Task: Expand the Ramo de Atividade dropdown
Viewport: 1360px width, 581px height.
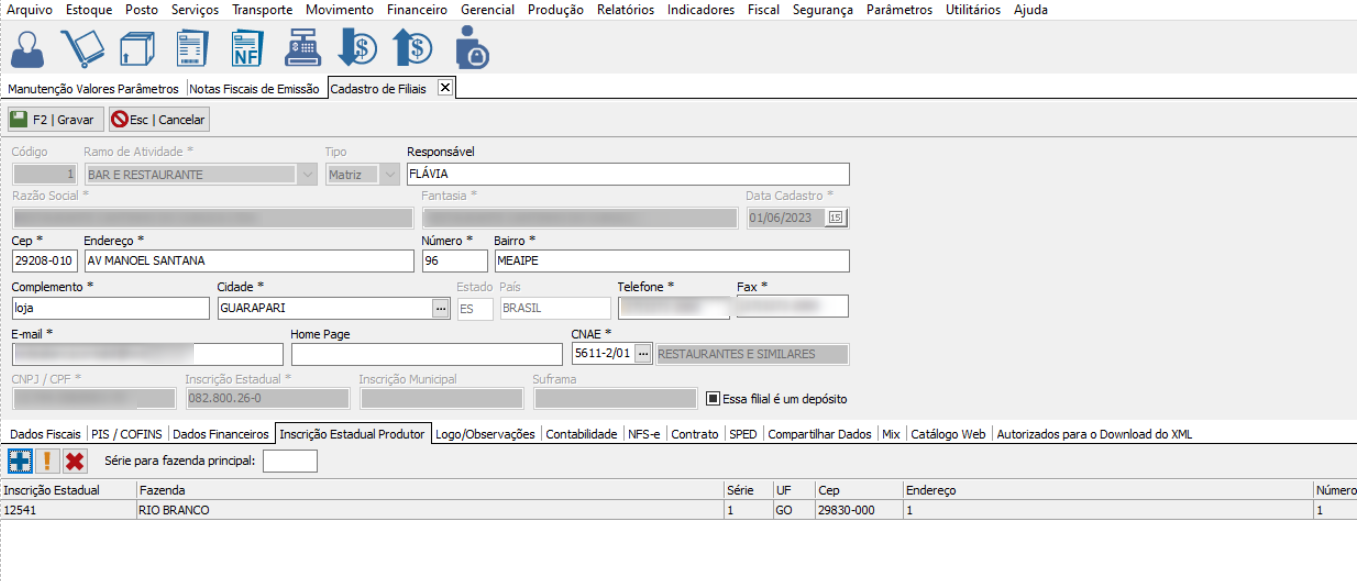Action: [x=307, y=175]
